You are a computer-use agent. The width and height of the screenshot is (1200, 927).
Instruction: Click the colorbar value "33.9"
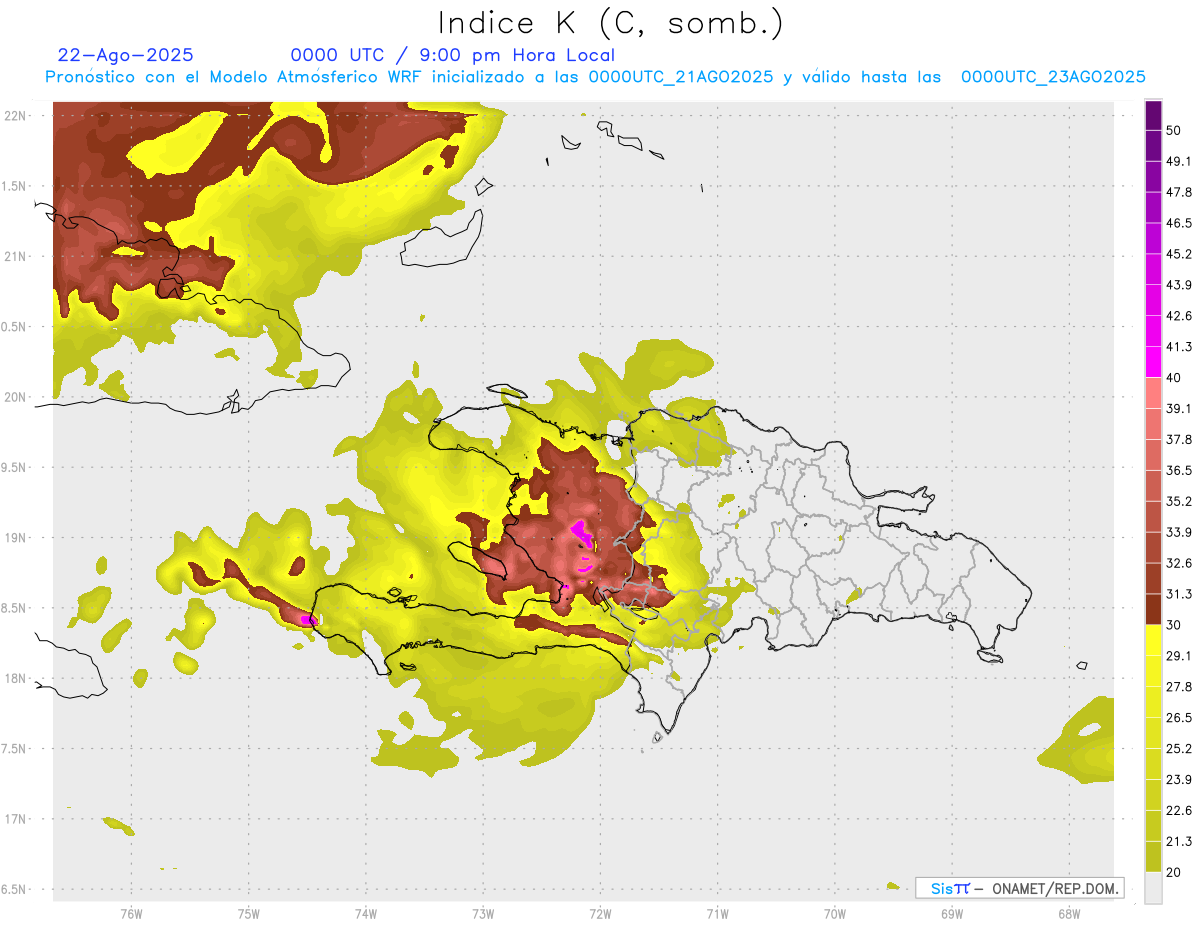click(1179, 532)
